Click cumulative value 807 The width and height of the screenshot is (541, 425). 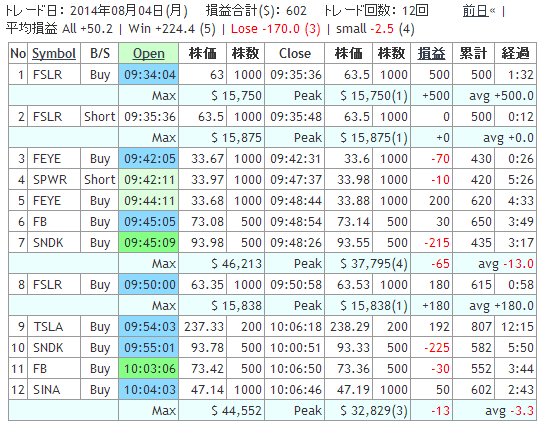coord(481,327)
